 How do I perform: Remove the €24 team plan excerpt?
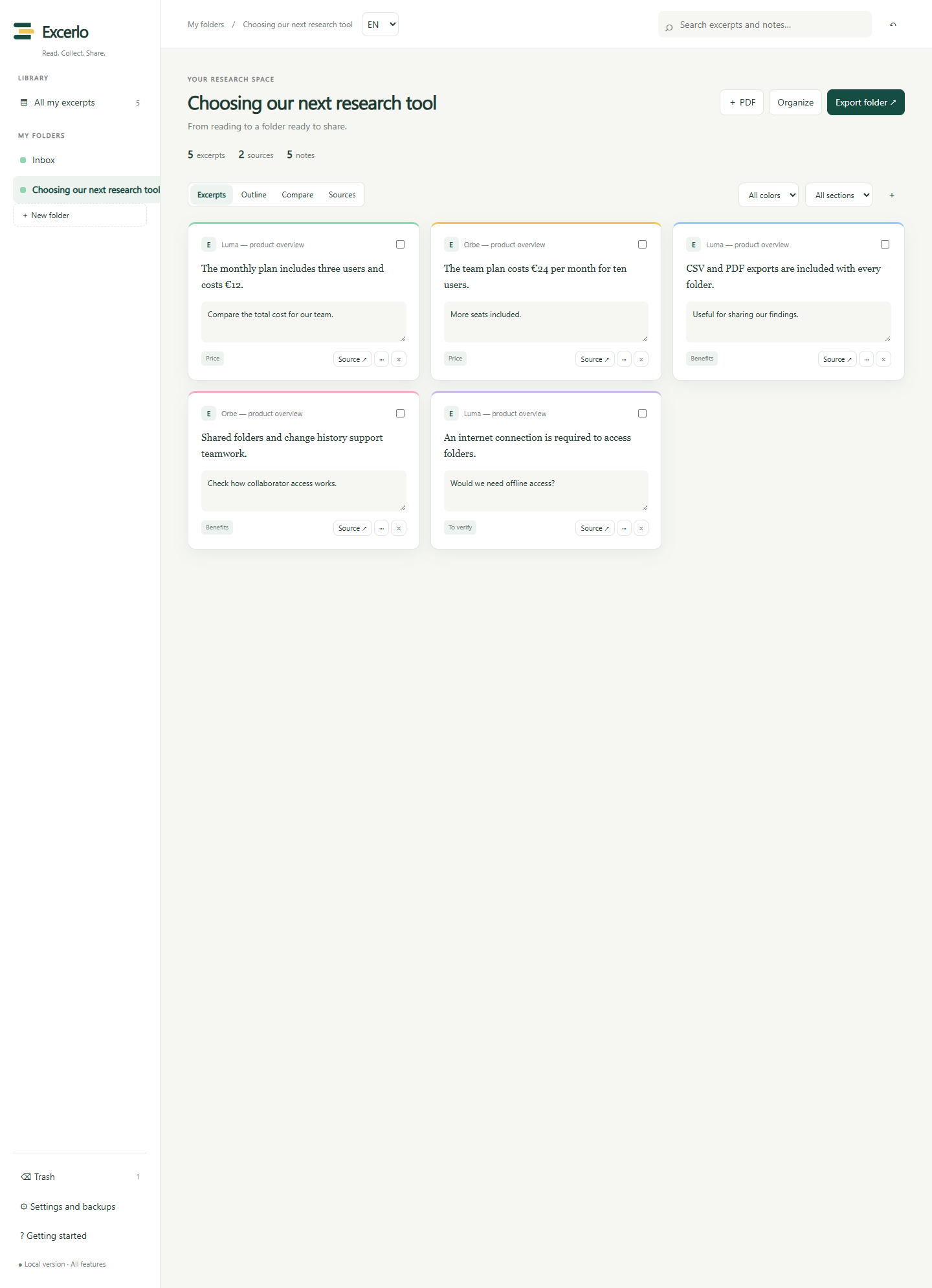[641, 359]
